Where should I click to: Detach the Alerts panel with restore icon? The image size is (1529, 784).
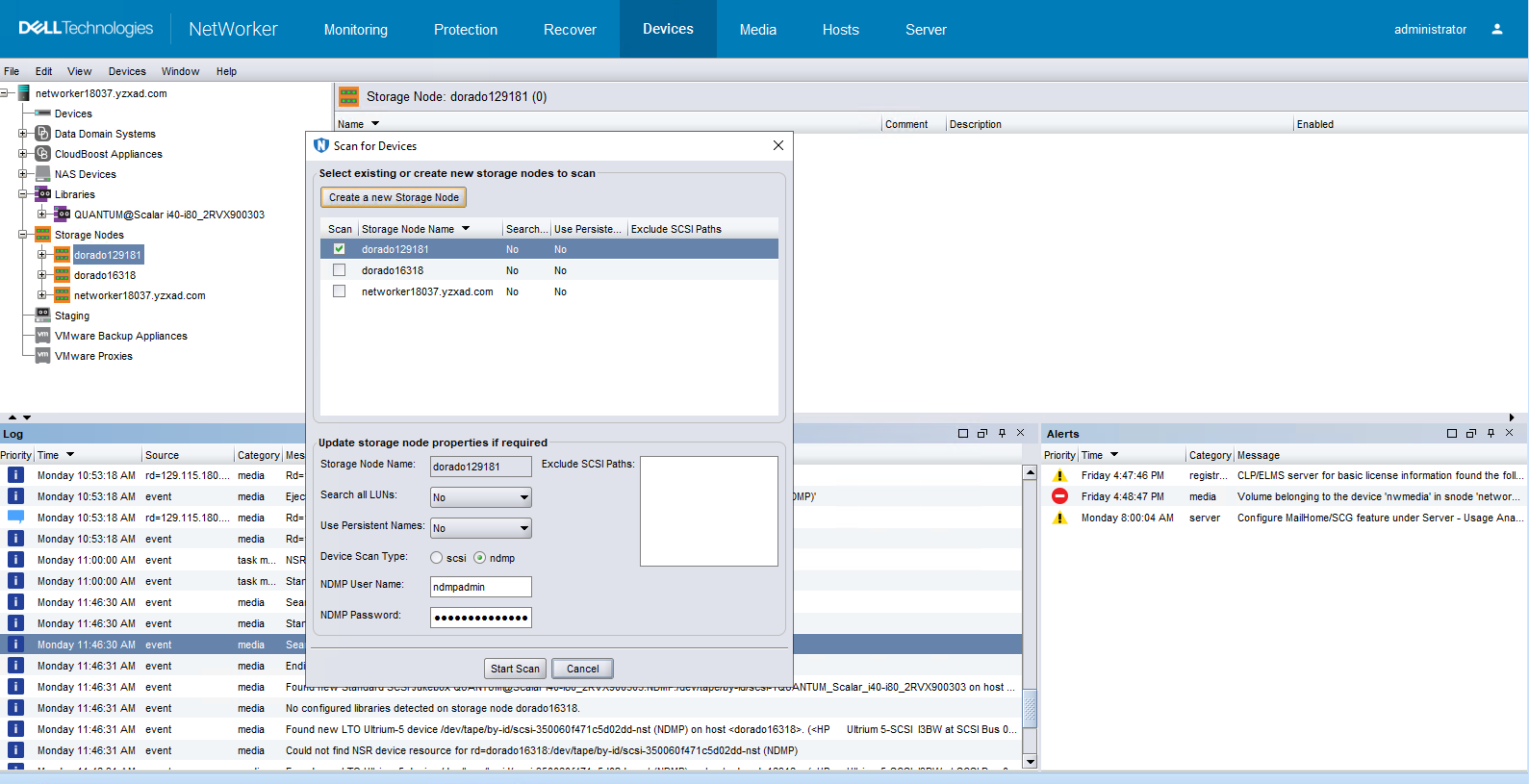pyautogui.click(x=1471, y=434)
